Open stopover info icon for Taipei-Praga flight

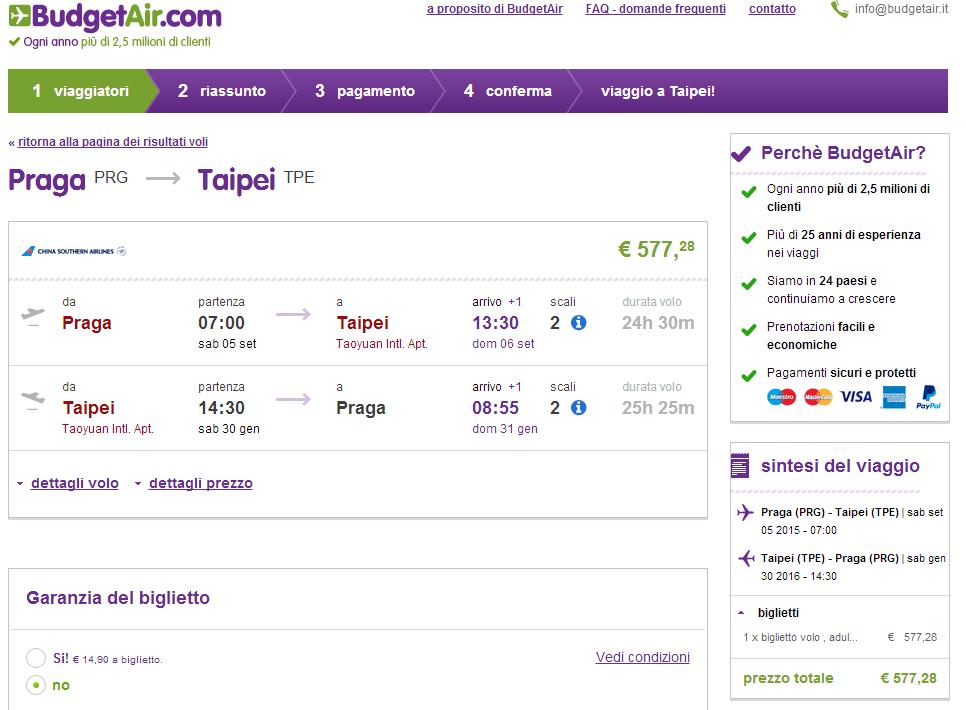(x=578, y=407)
